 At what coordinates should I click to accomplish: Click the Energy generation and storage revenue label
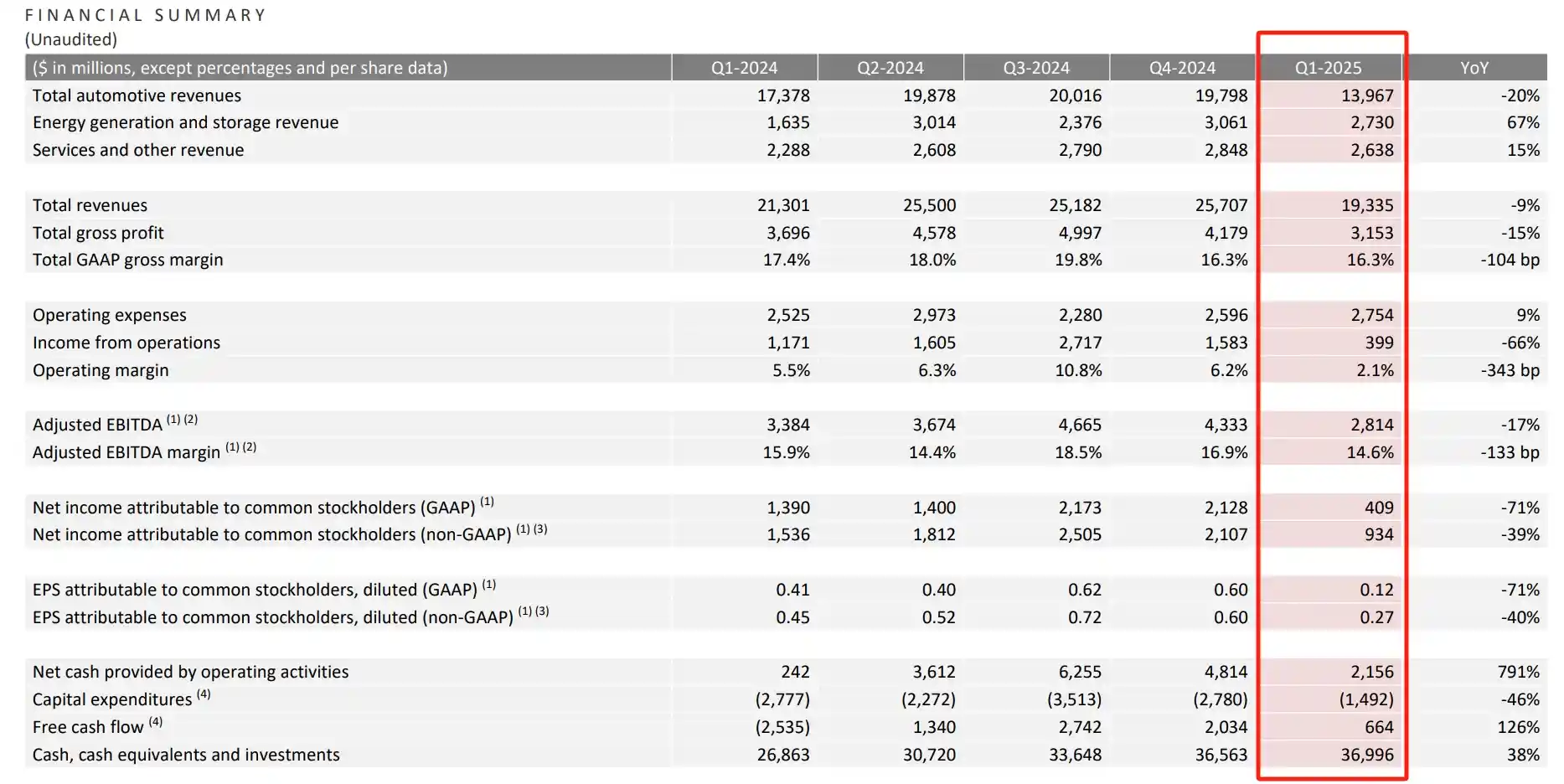point(185,122)
